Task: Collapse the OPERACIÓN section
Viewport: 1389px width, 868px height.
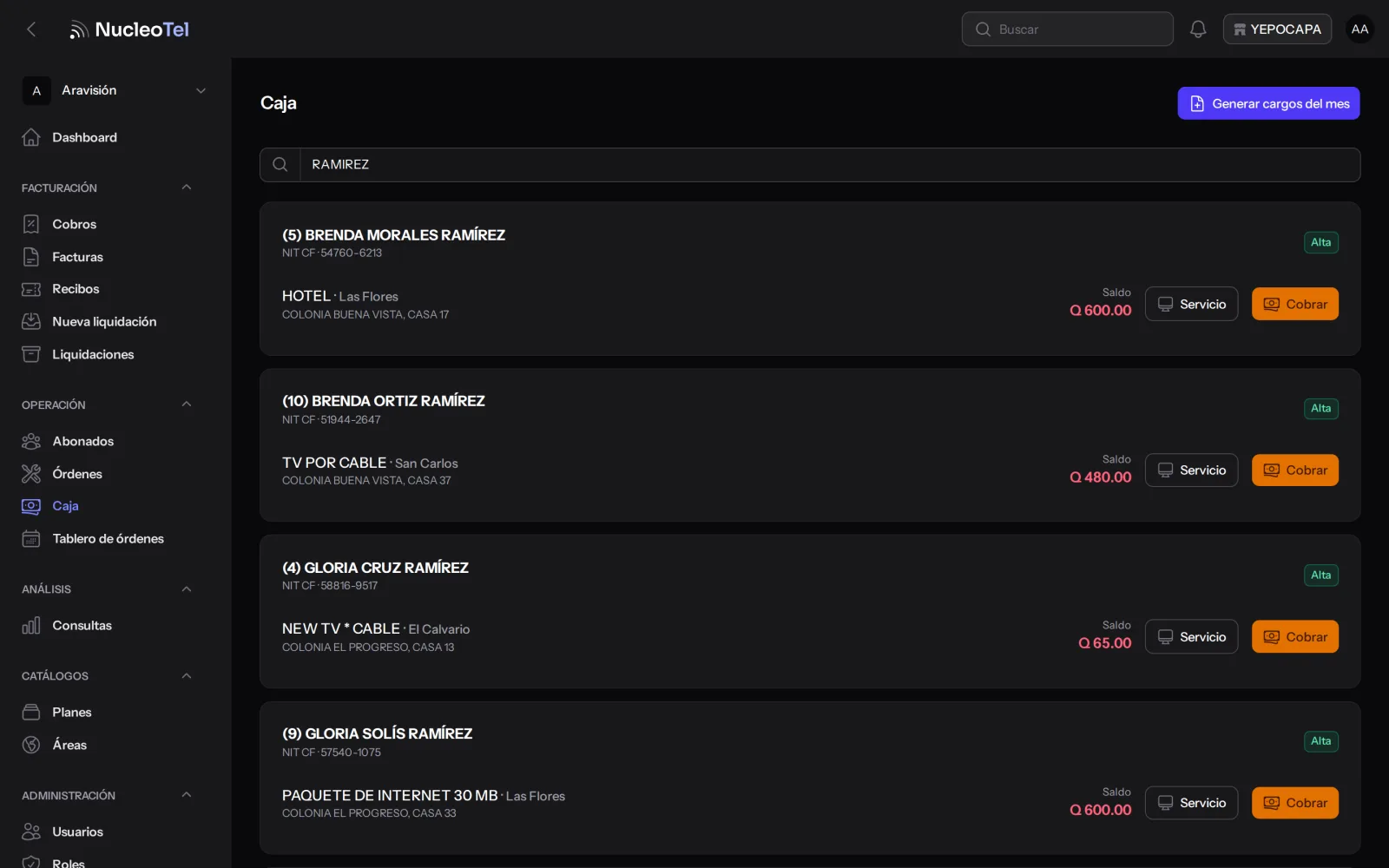Action: pos(187,404)
